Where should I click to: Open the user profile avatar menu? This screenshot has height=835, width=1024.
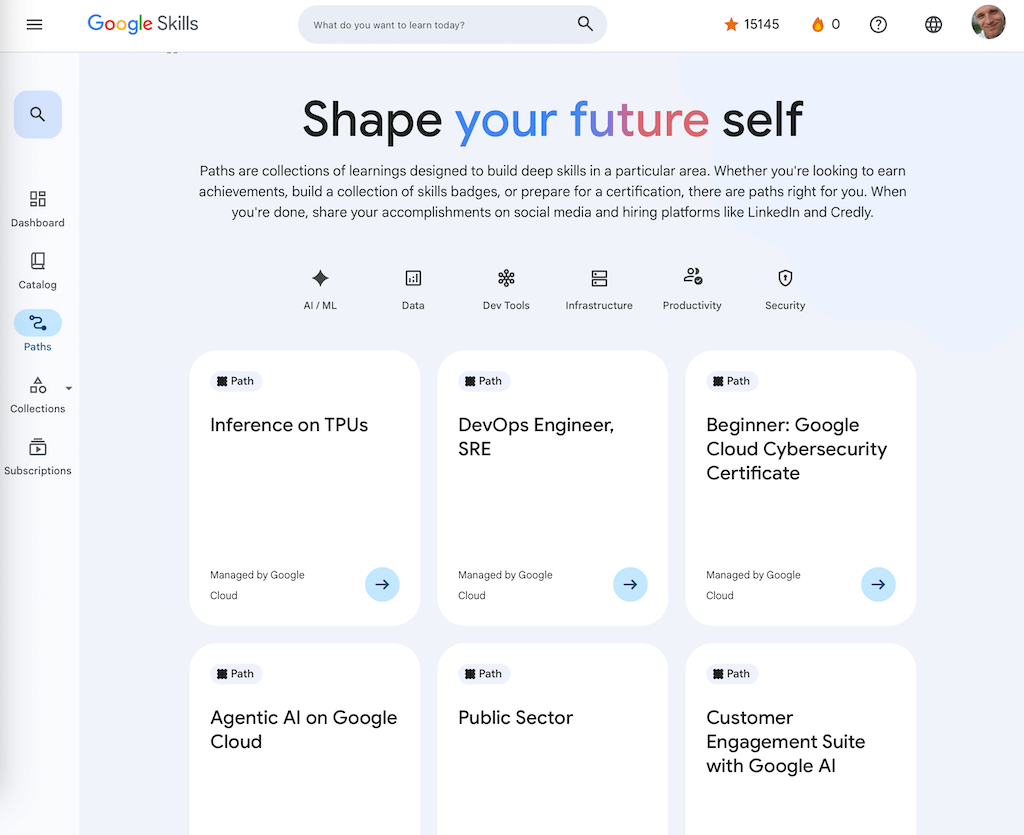click(x=988, y=24)
